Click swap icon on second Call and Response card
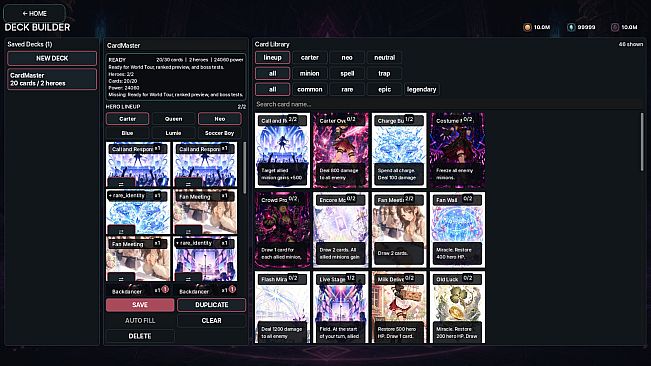This screenshot has width=651, height=366. [188, 184]
